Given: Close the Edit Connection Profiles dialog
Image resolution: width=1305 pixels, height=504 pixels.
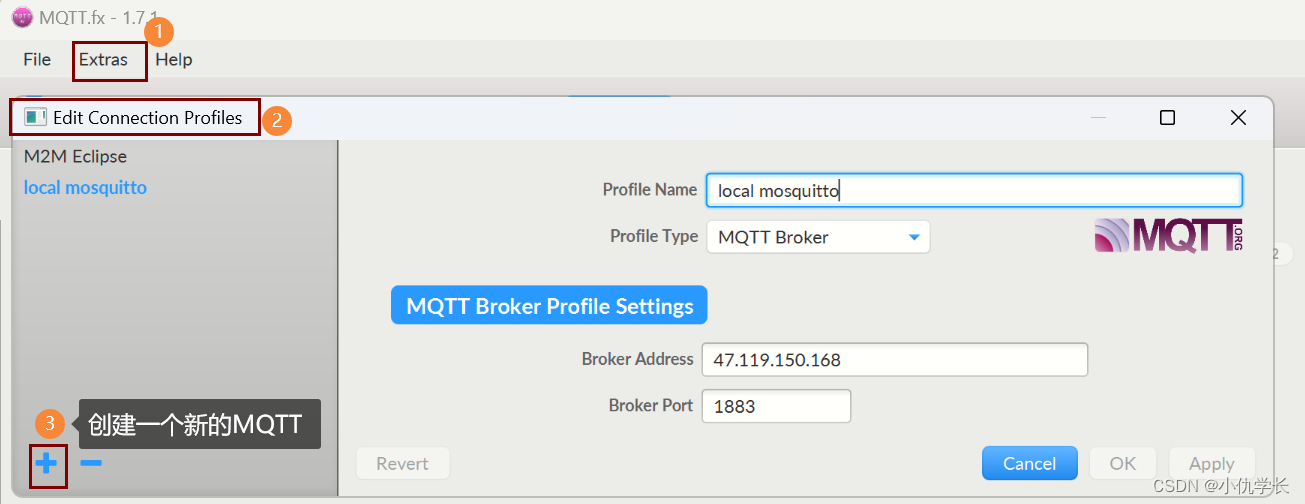Looking at the screenshot, I should click(x=1238, y=117).
